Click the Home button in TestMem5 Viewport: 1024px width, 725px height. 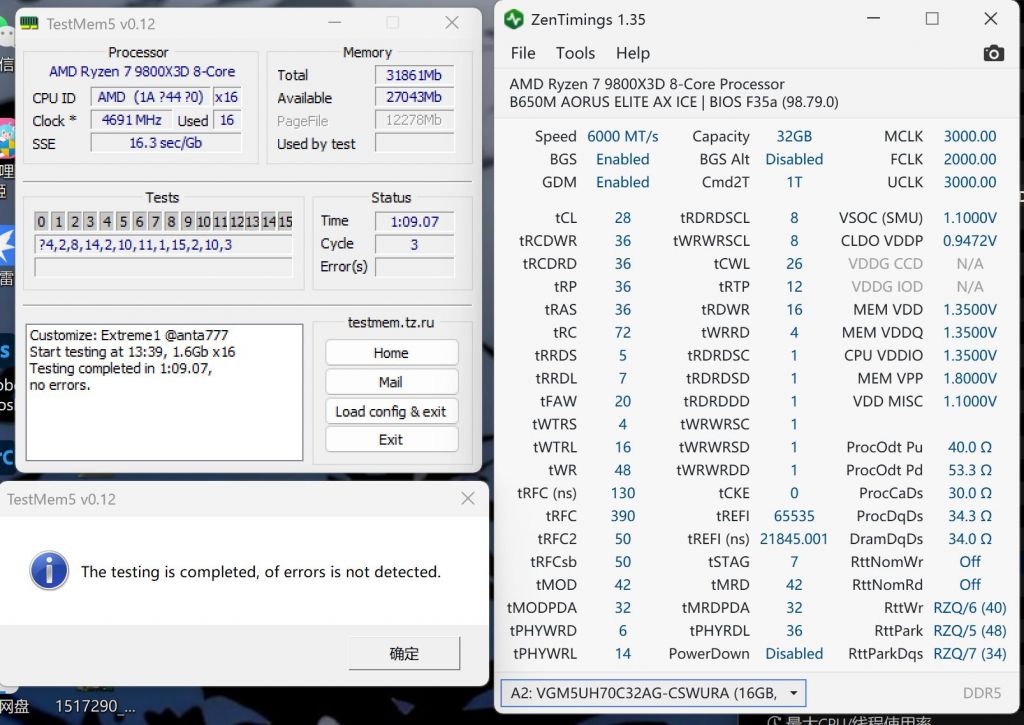coord(391,353)
